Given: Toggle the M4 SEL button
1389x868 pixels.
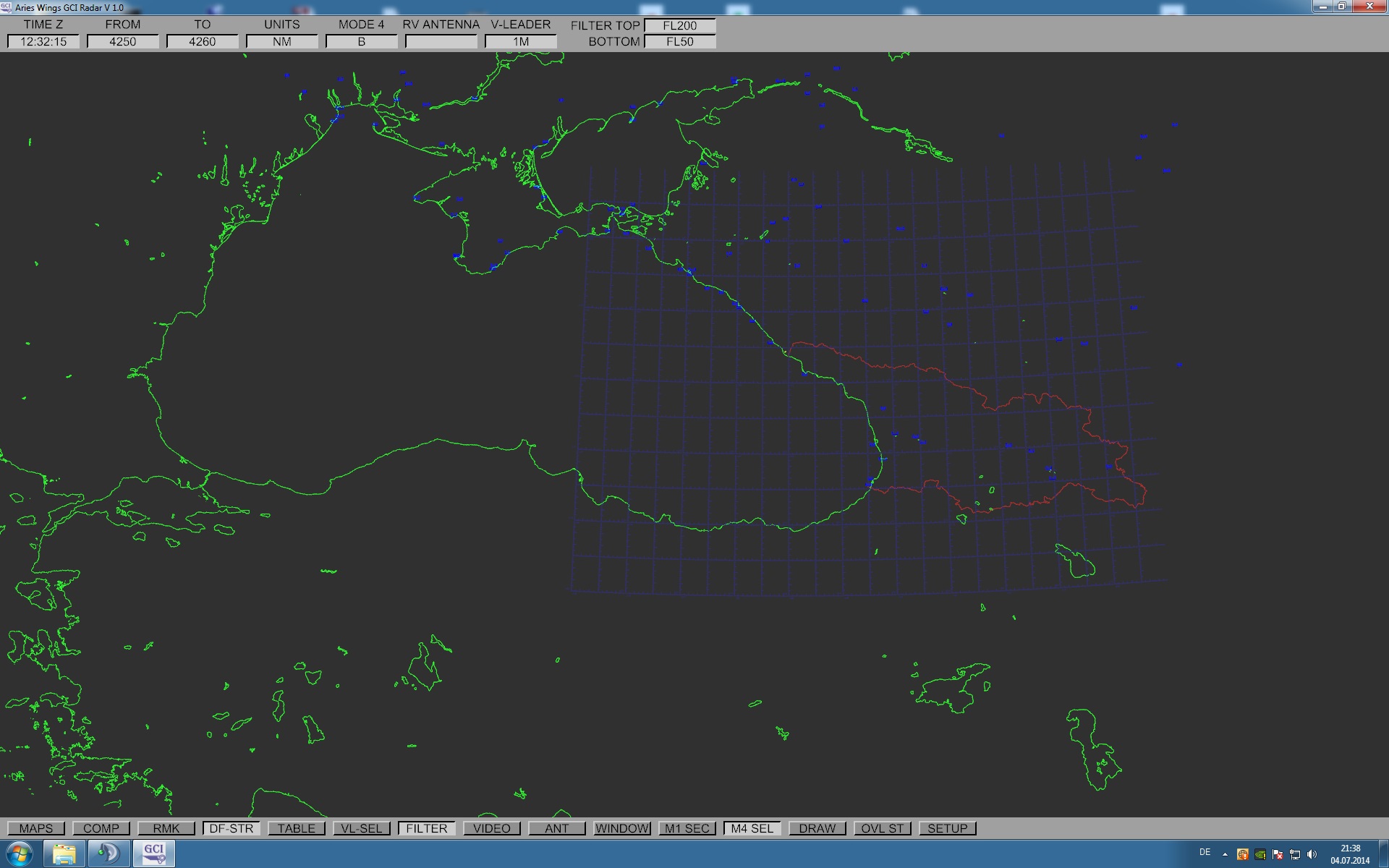Looking at the screenshot, I should click(752, 828).
